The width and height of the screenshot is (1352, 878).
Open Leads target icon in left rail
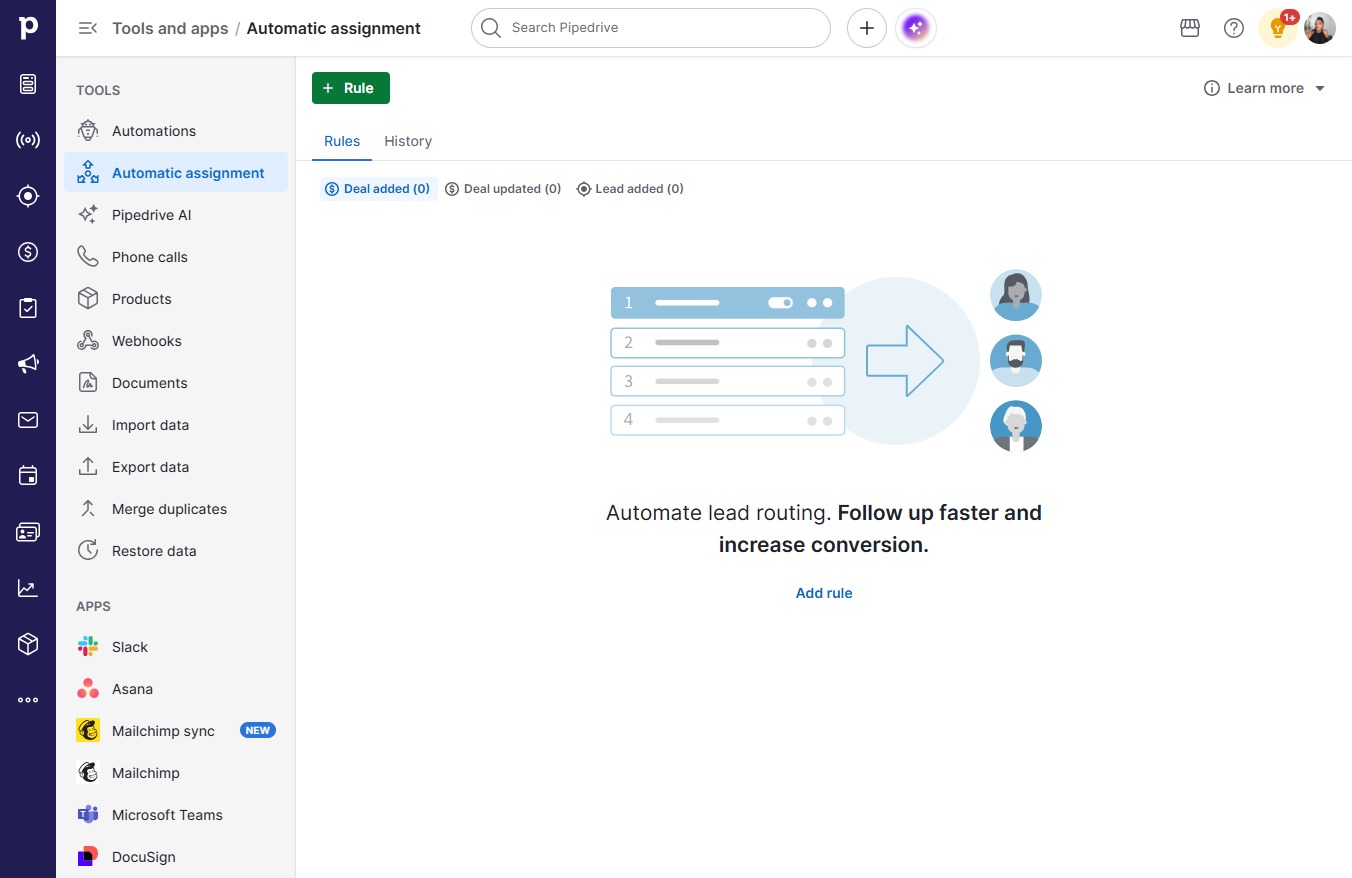pyautogui.click(x=28, y=196)
